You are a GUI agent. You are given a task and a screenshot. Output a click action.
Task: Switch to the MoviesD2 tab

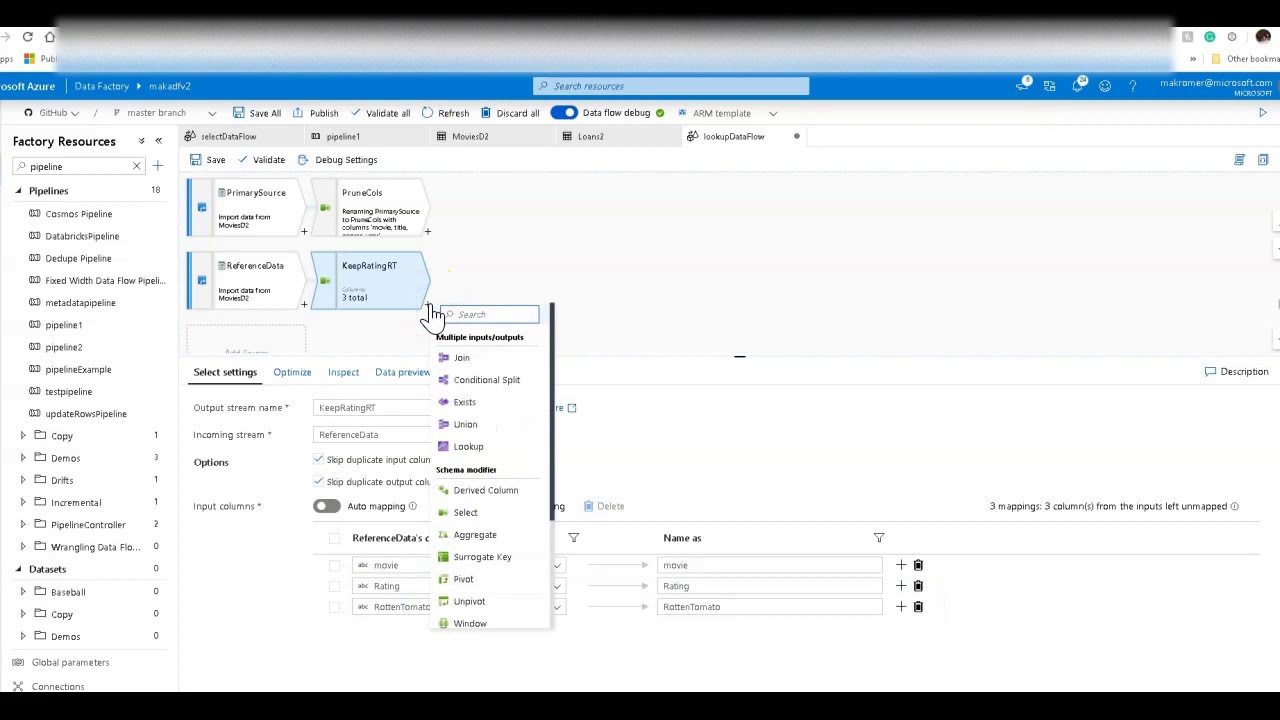click(x=469, y=136)
